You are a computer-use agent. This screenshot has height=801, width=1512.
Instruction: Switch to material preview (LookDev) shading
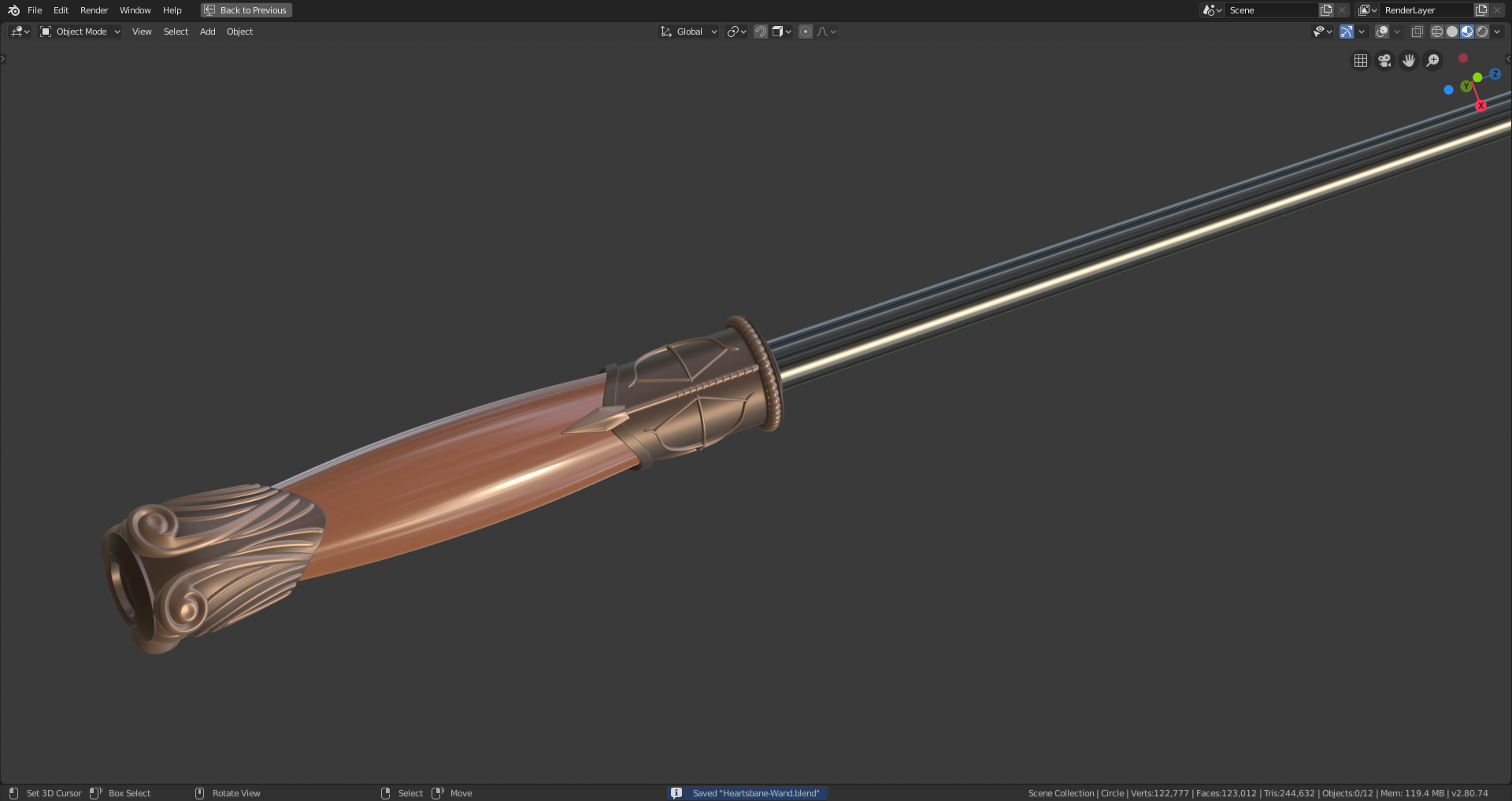[1467, 32]
